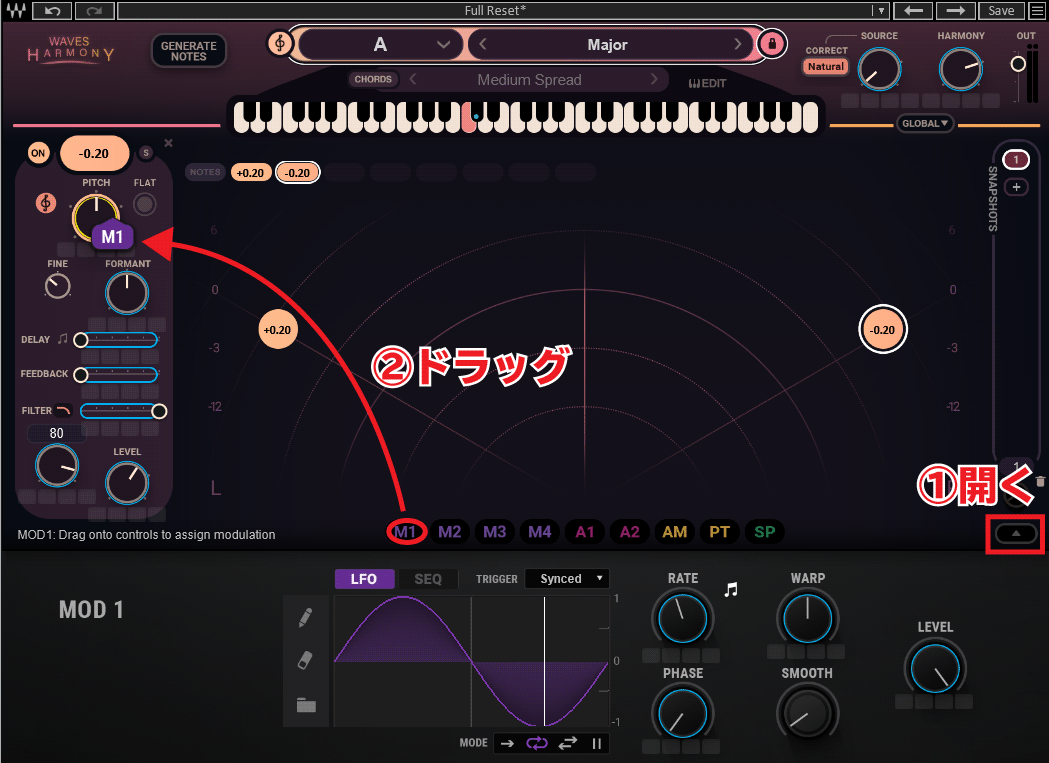Toggle voice solo S button

[146, 153]
